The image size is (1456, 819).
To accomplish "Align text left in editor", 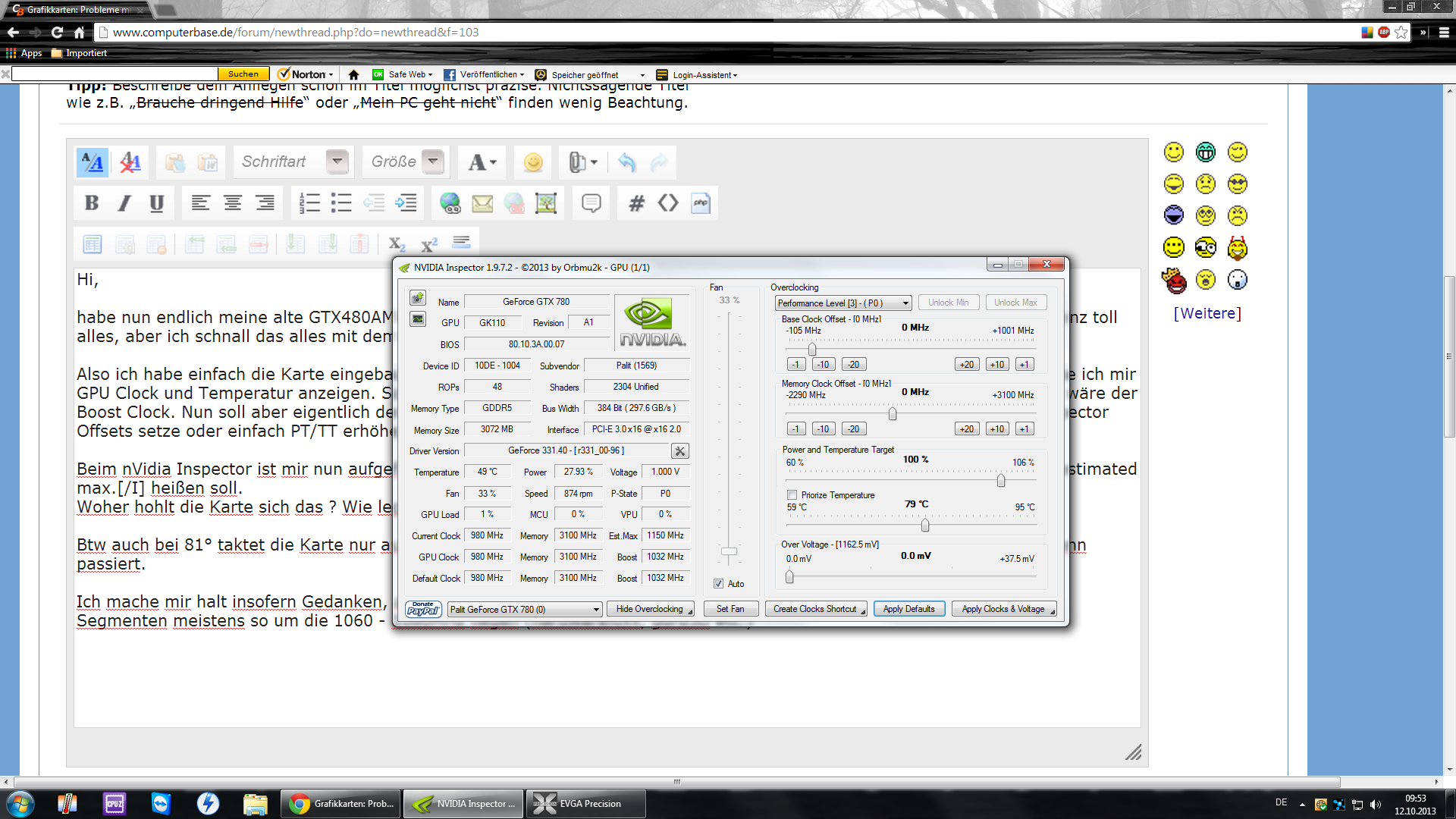I will [x=200, y=202].
